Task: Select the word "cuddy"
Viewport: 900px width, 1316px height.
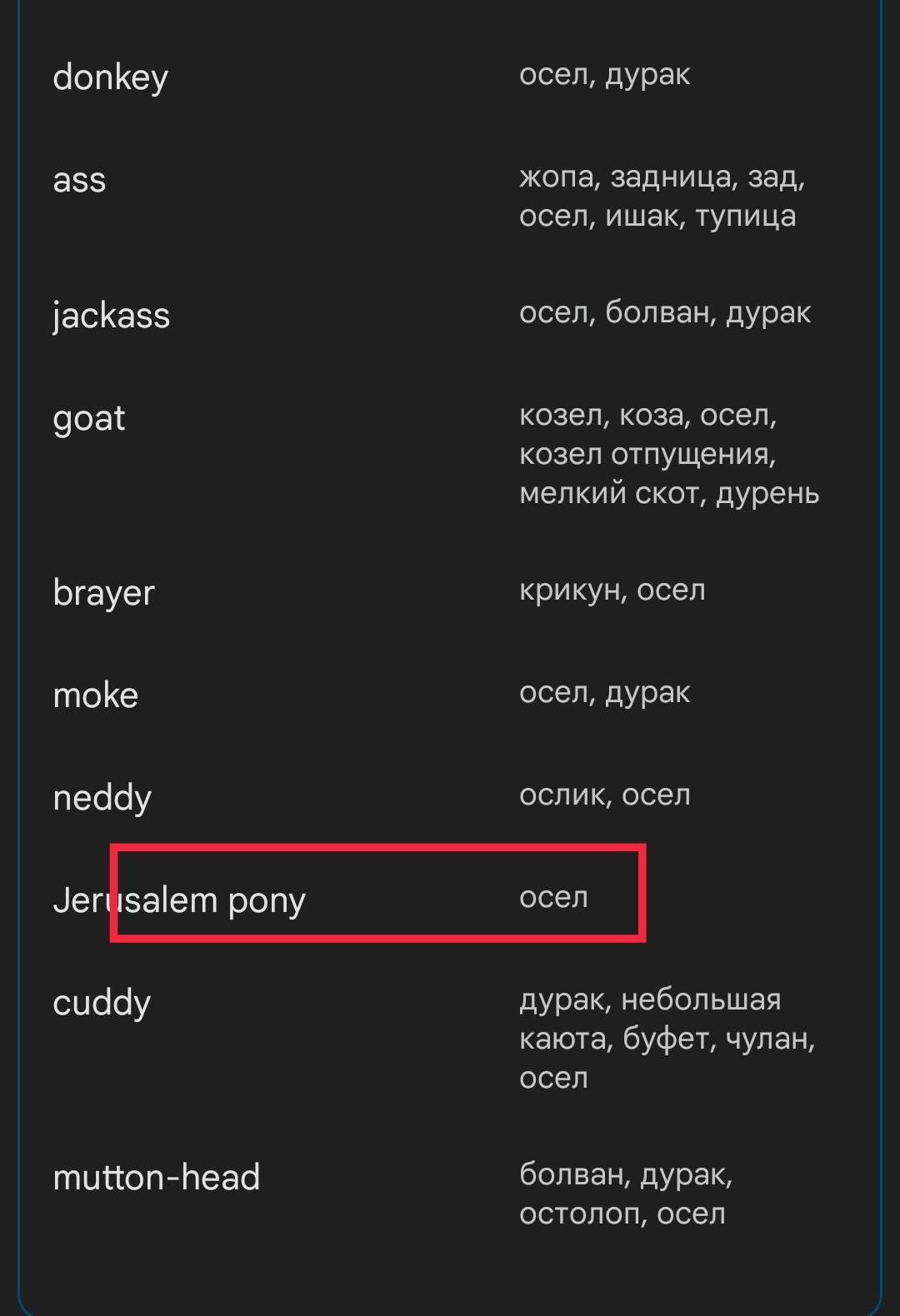Action: point(102,1003)
